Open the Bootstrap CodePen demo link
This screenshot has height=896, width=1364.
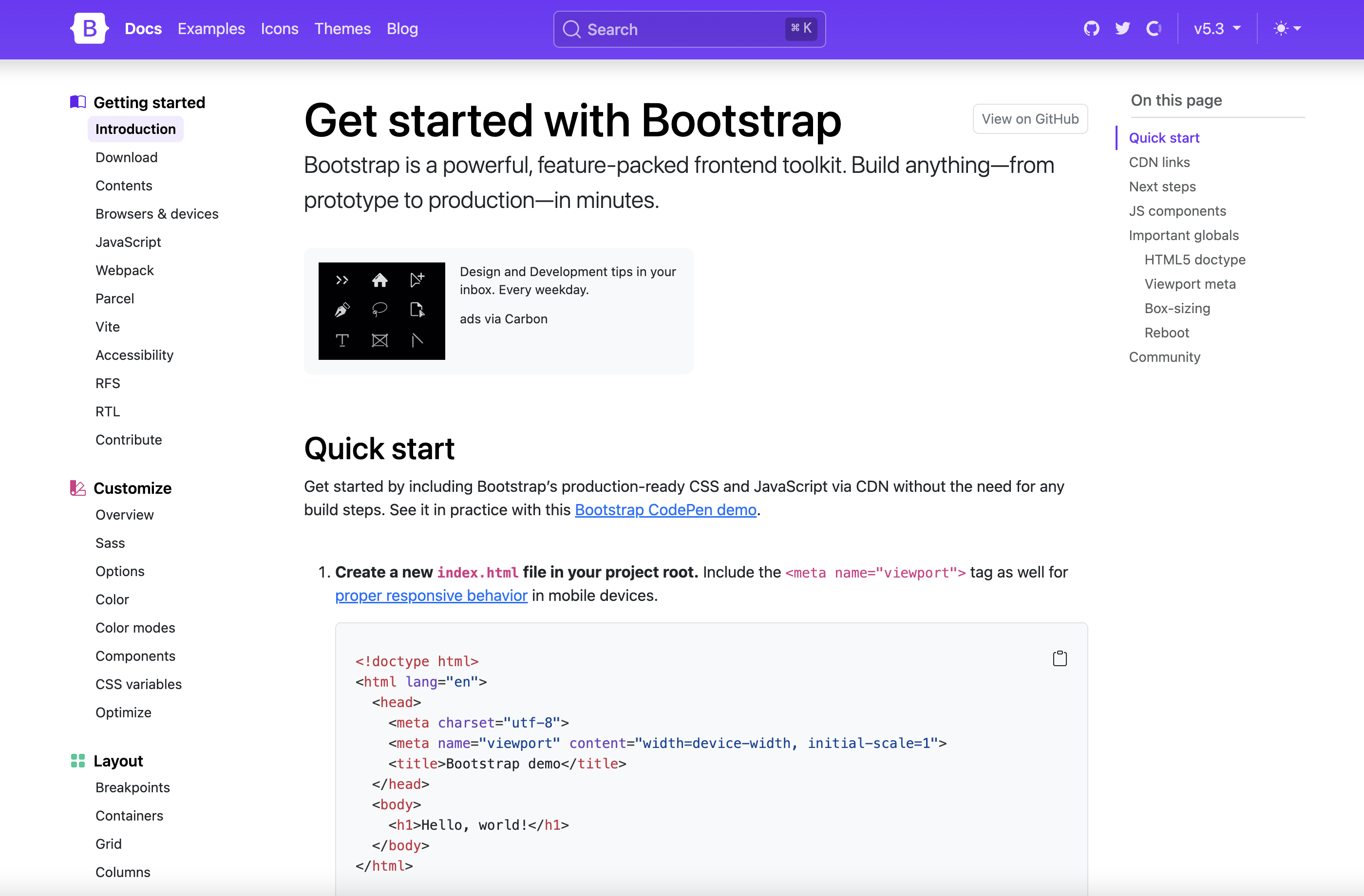tap(665, 509)
